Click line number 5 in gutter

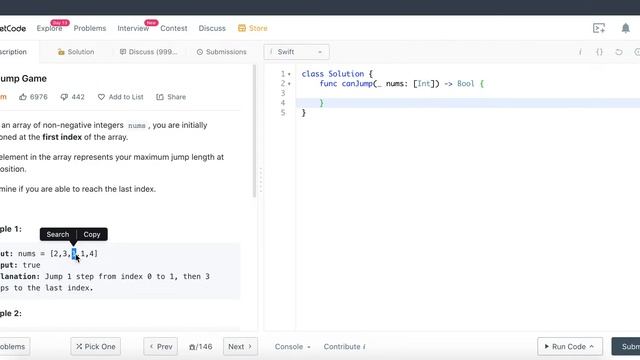283,113
